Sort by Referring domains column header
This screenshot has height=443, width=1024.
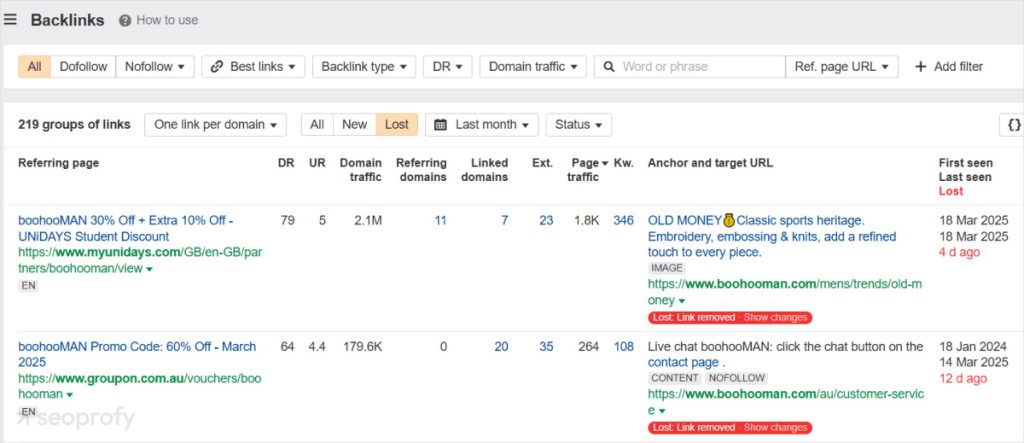click(421, 170)
